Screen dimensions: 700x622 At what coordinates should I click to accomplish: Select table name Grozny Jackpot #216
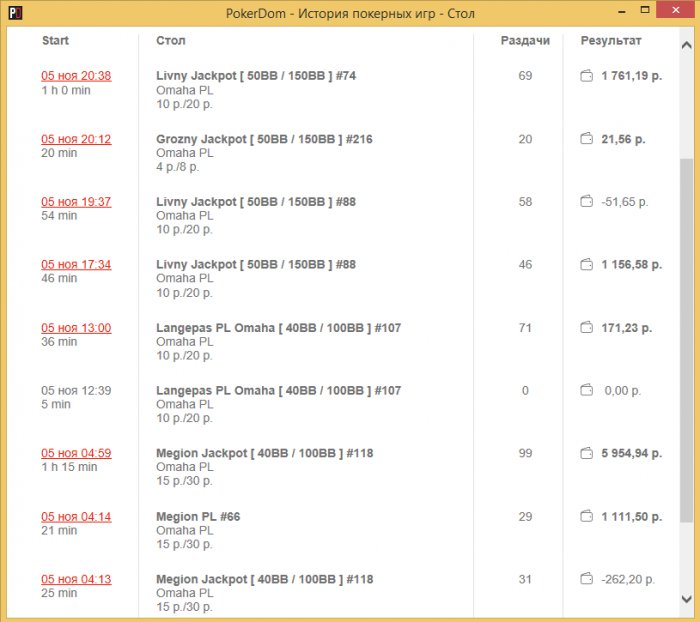pos(264,139)
